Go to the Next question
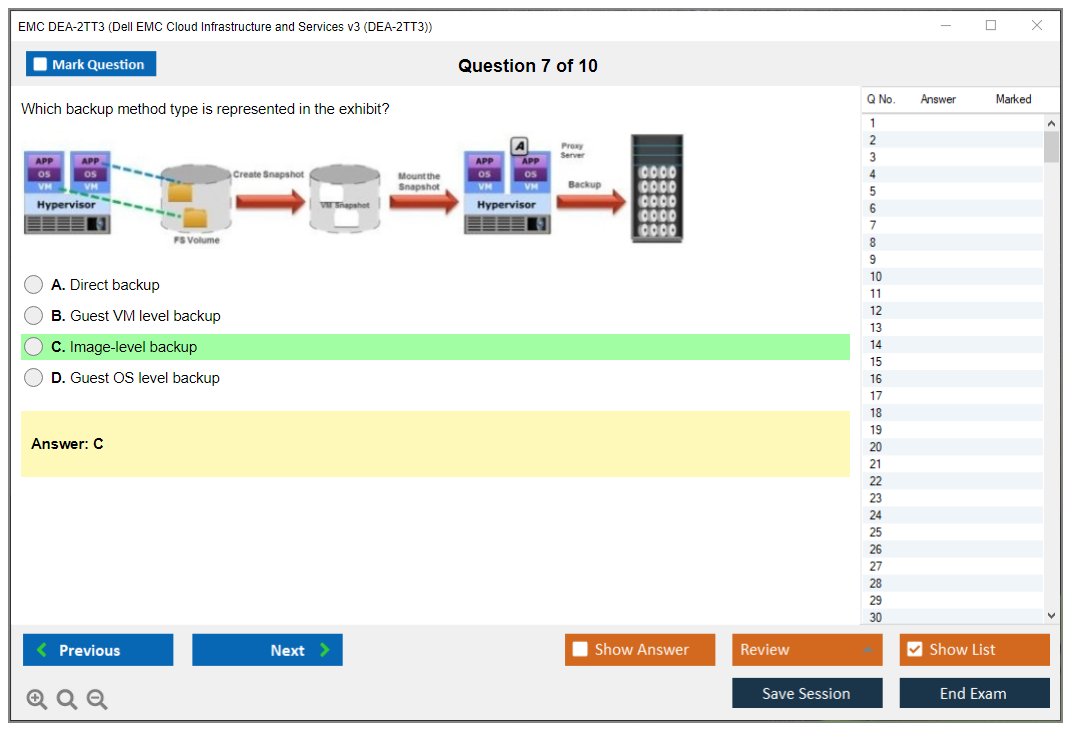The height and width of the screenshot is (735, 1075). (x=267, y=650)
